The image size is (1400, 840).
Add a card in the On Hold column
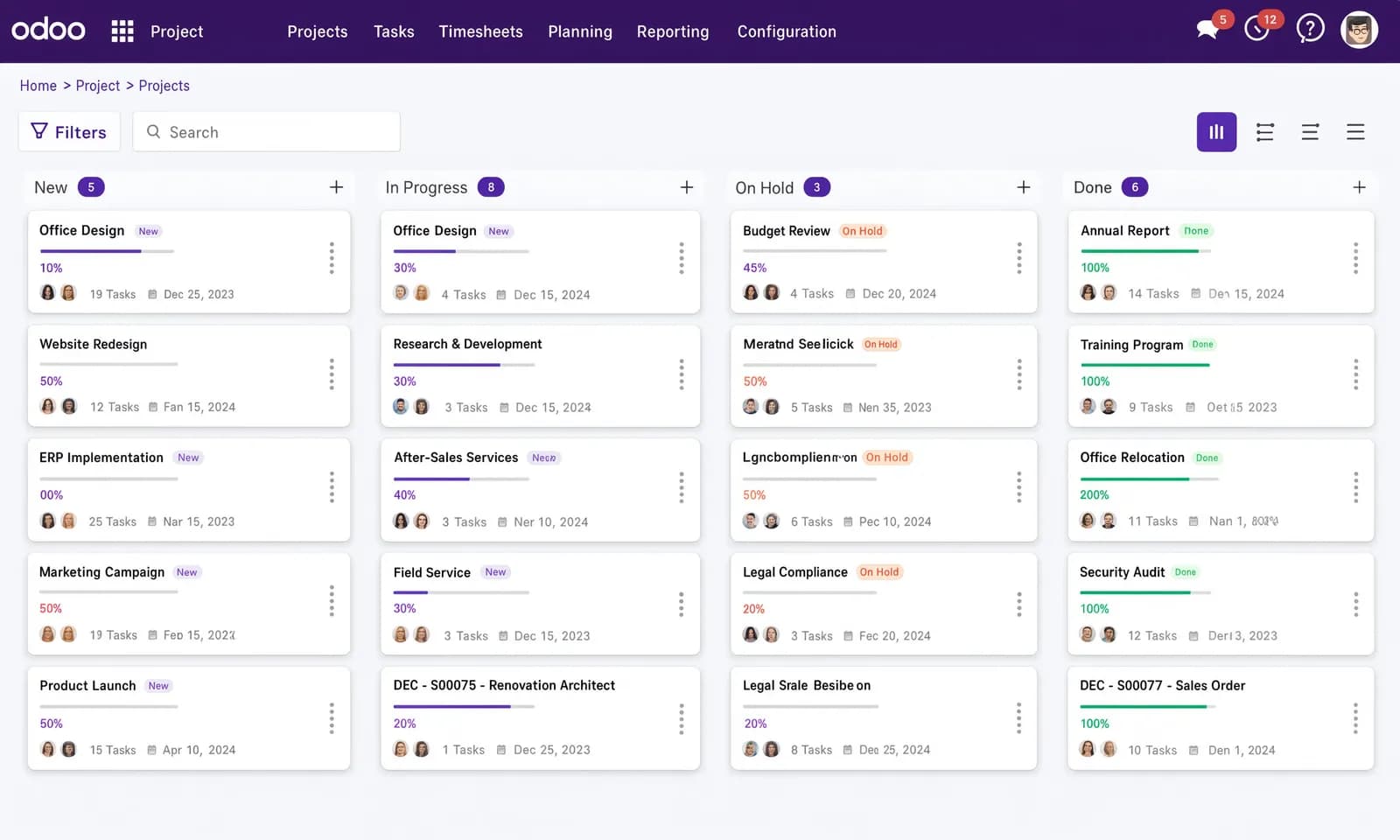pyautogui.click(x=1024, y=187)
